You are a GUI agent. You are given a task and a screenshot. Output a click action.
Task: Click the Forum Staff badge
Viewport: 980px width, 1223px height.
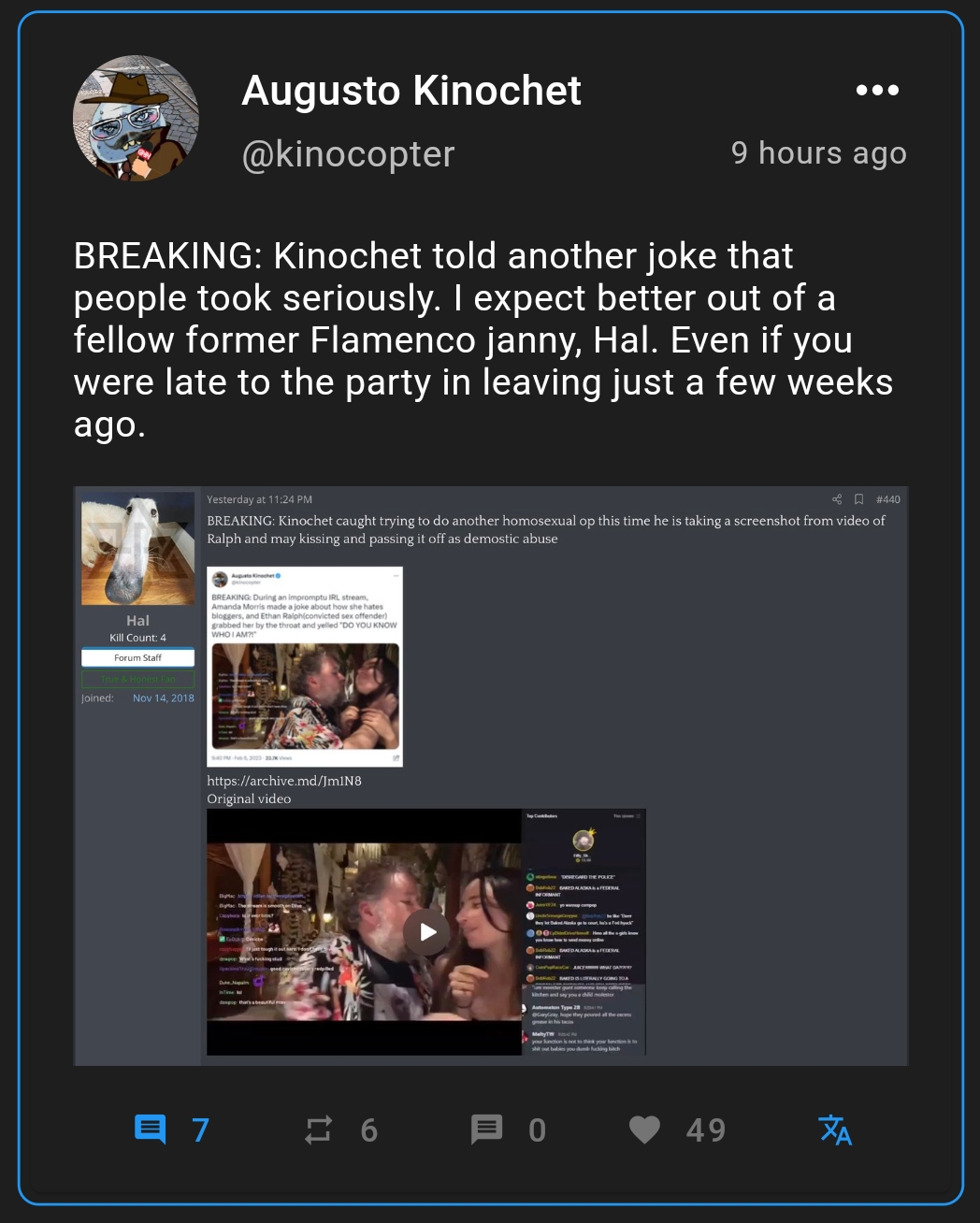tap(137, 657)
